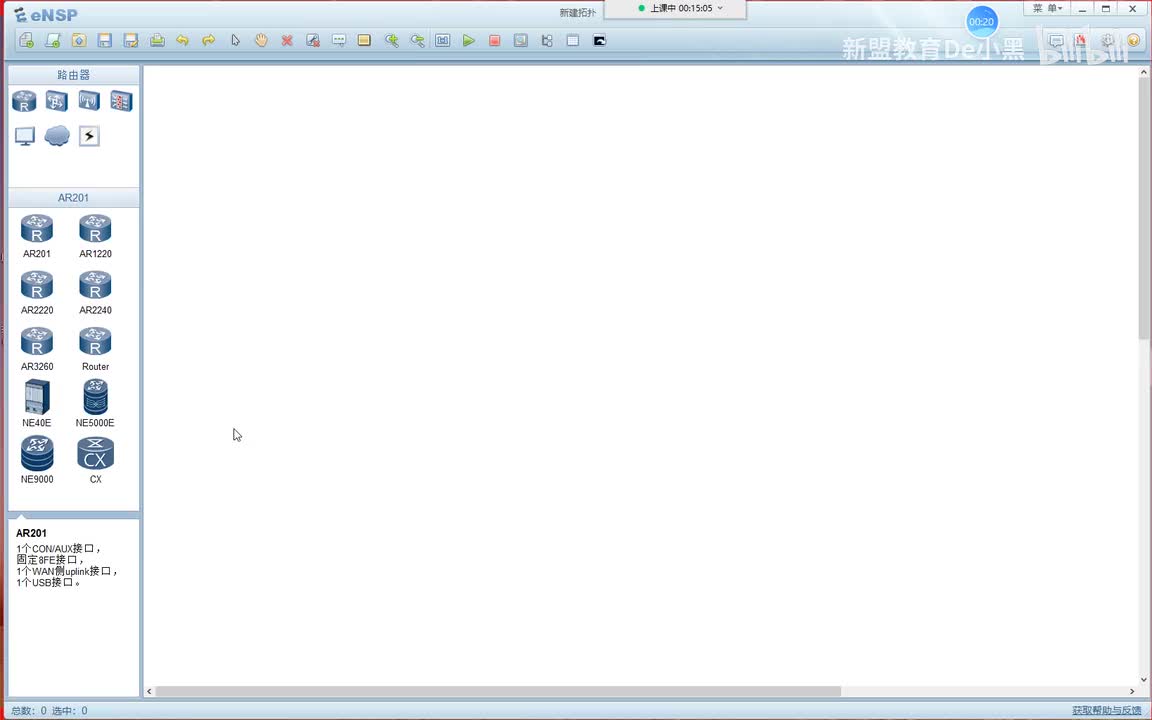
Task: Open the 获取帮助与反馈 link
Action: click(1106, 710)
